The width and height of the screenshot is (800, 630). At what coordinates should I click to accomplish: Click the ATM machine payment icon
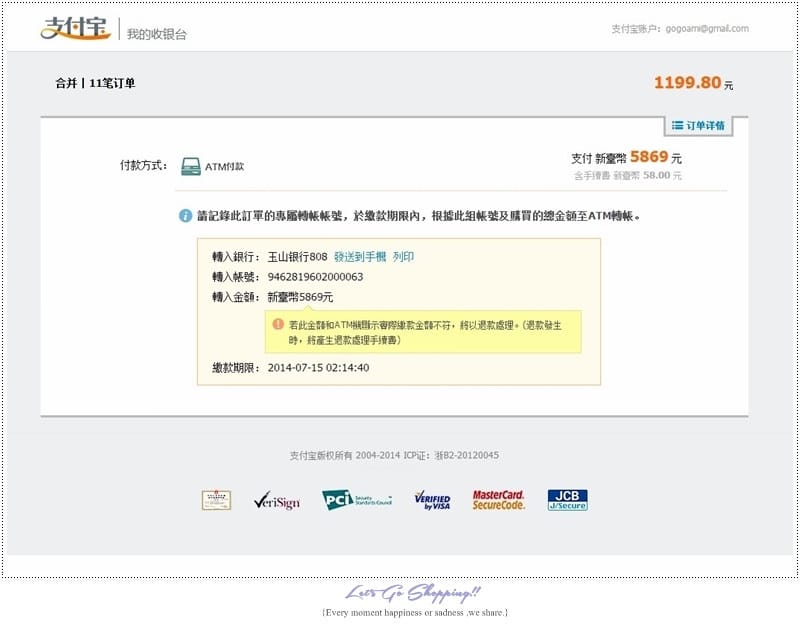[x=191, y=166]
